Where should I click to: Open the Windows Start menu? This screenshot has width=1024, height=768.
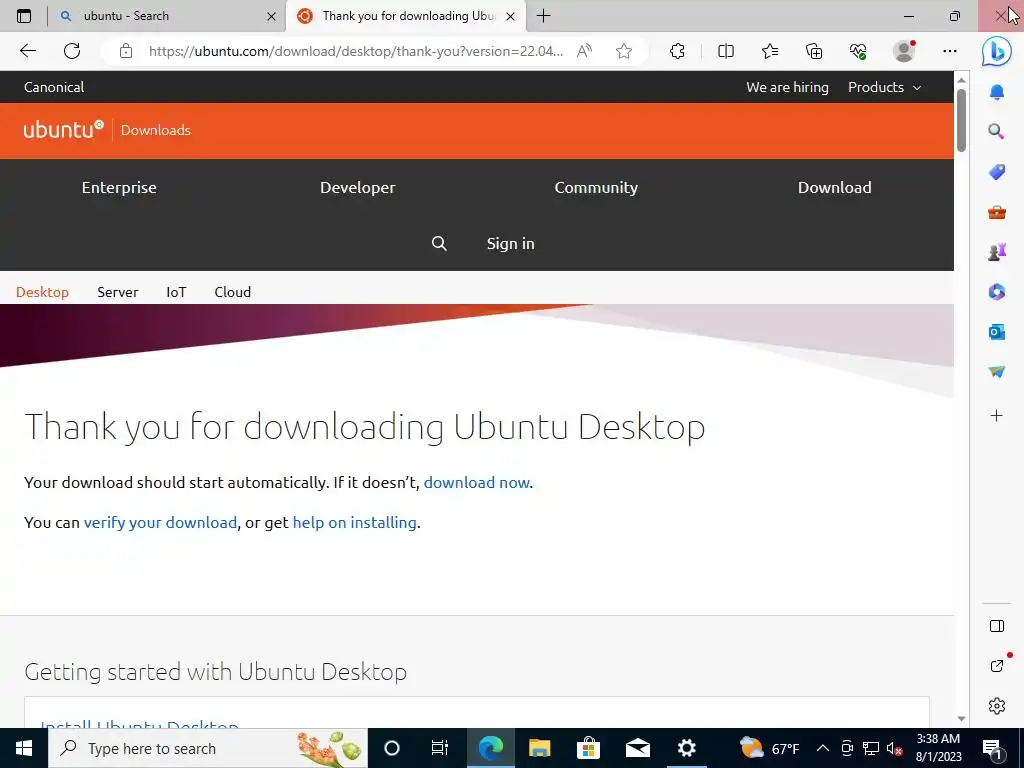[24, 748]
